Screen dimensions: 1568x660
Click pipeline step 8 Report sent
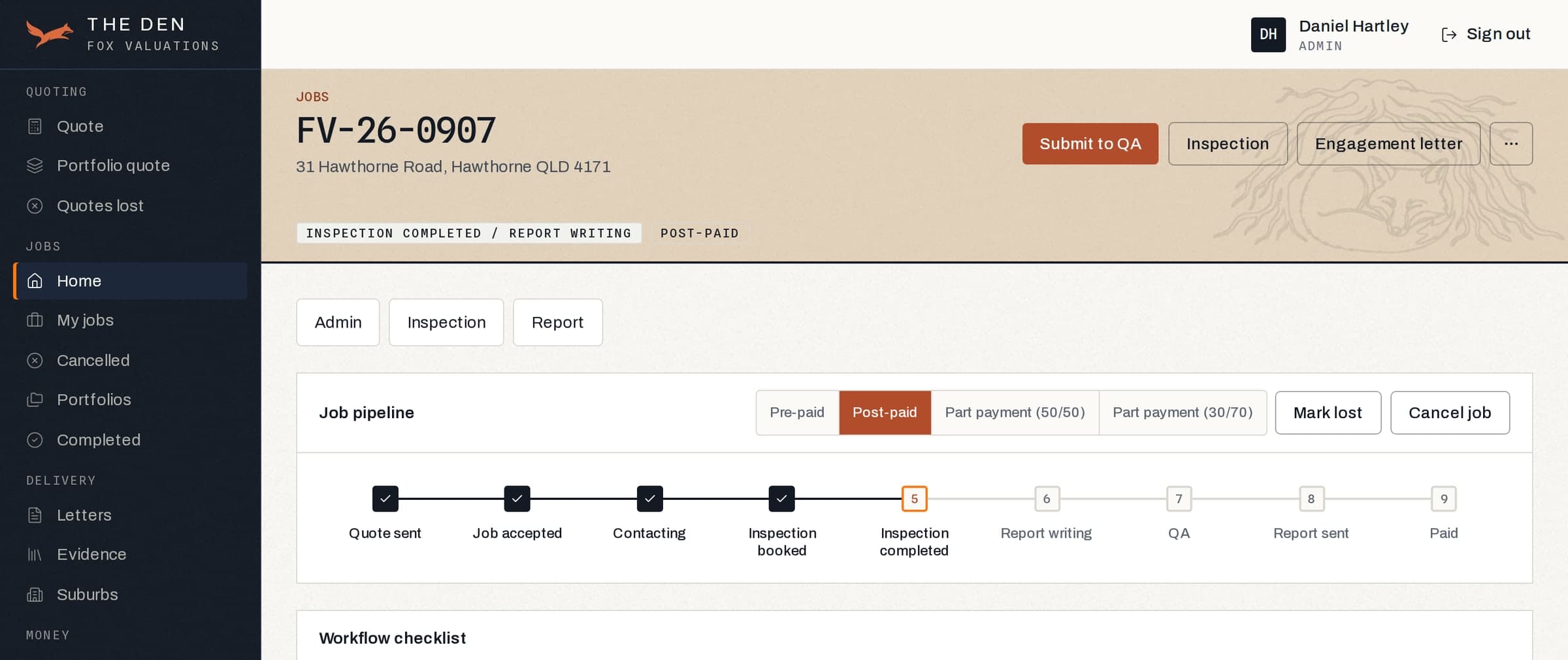[x=1311, y=499]
